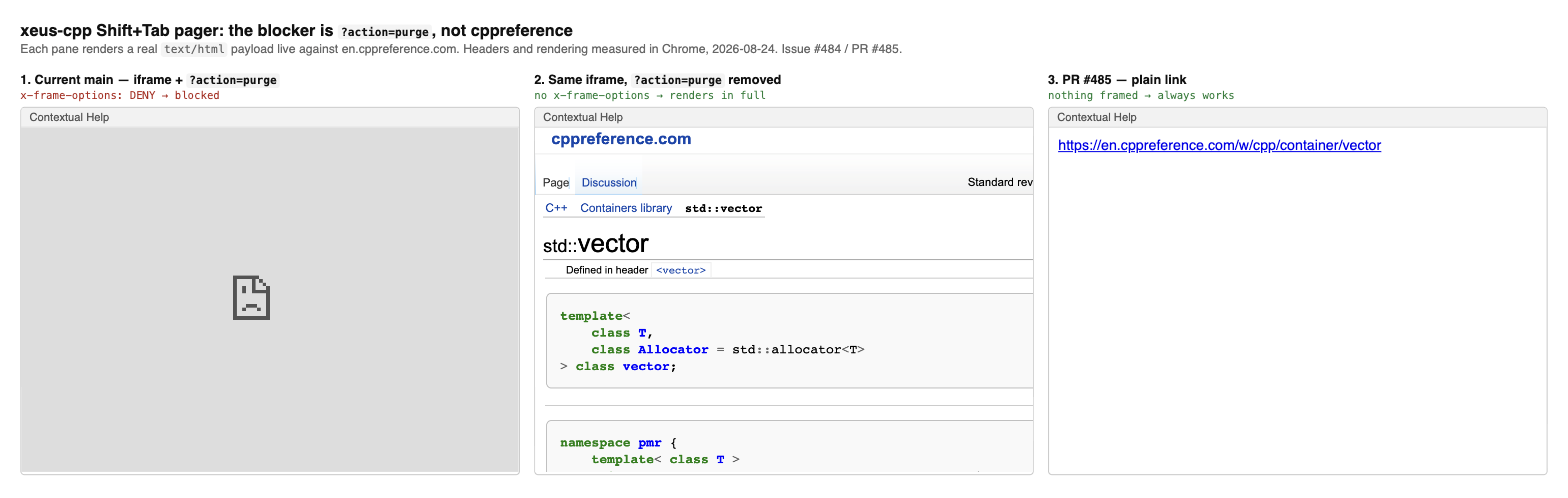Click the 'template< class T >' code line
This screenshot has height=498, width=1568.
[665, 460]
